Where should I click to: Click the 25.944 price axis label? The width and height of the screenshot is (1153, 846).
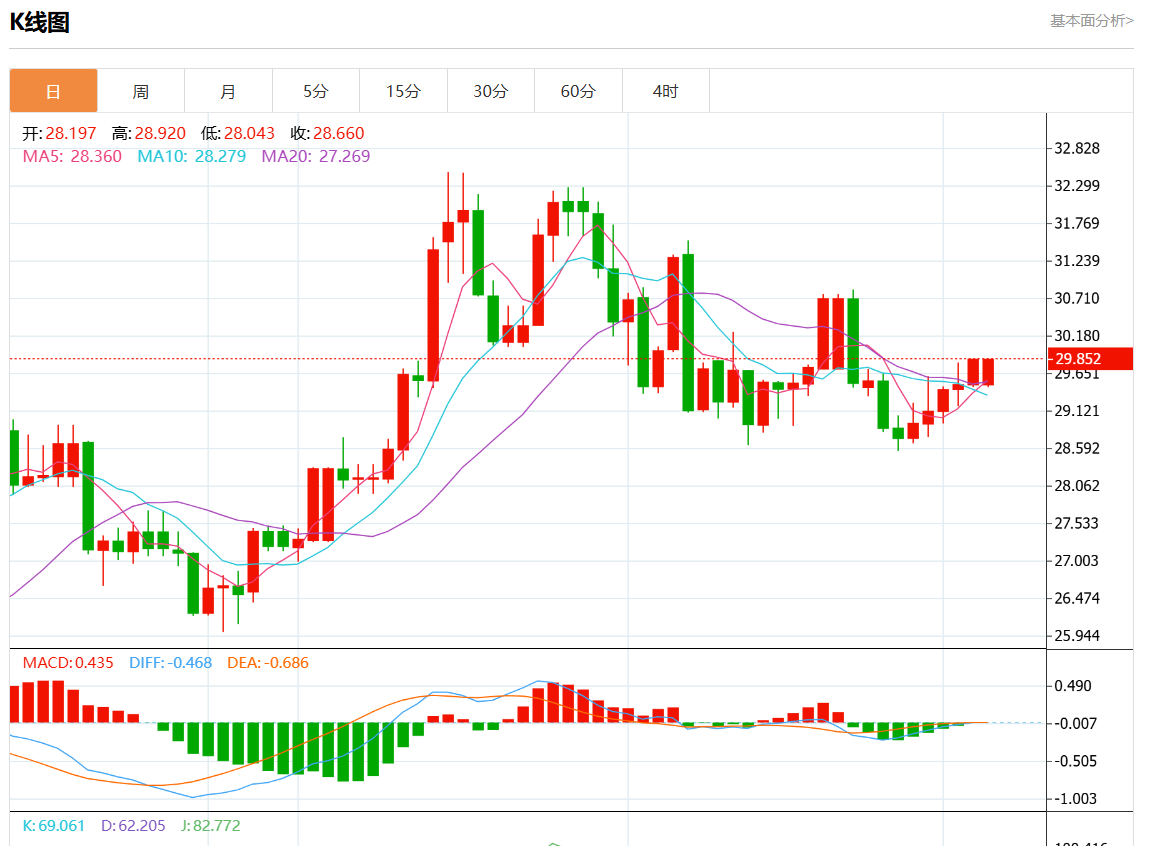[x=1077, y=636]
